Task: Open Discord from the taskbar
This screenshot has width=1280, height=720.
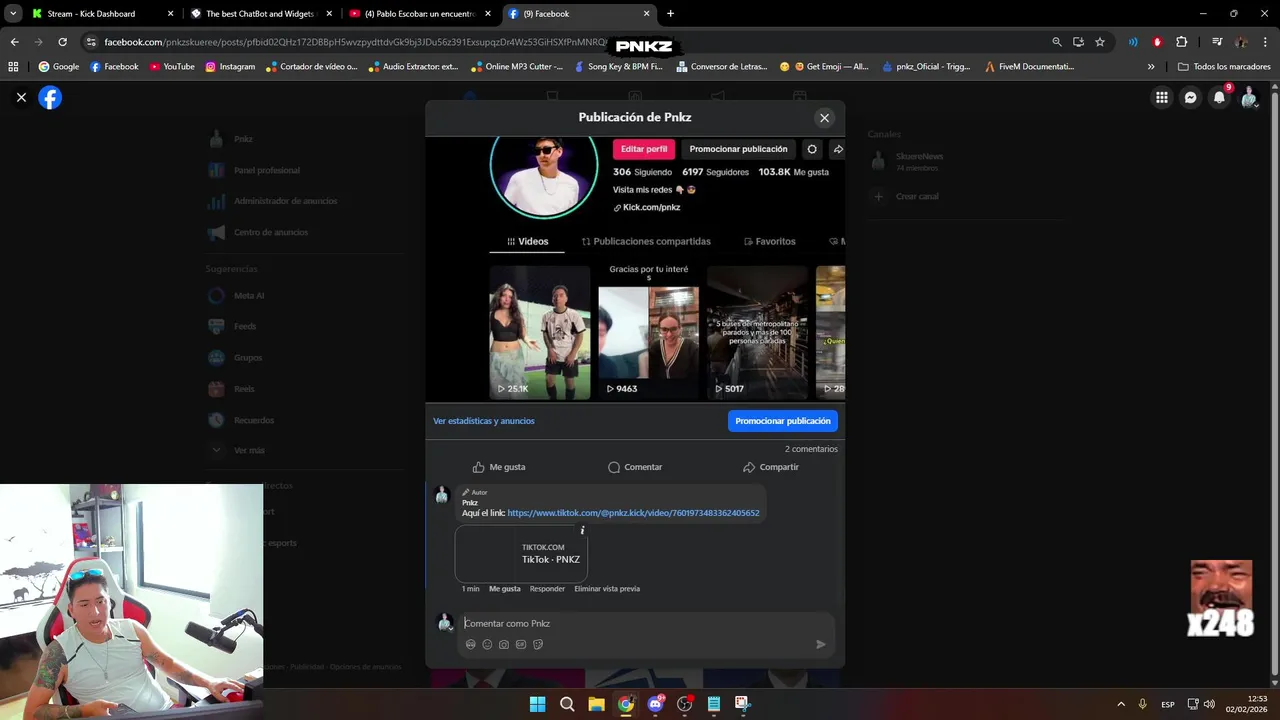Action: 655,704
